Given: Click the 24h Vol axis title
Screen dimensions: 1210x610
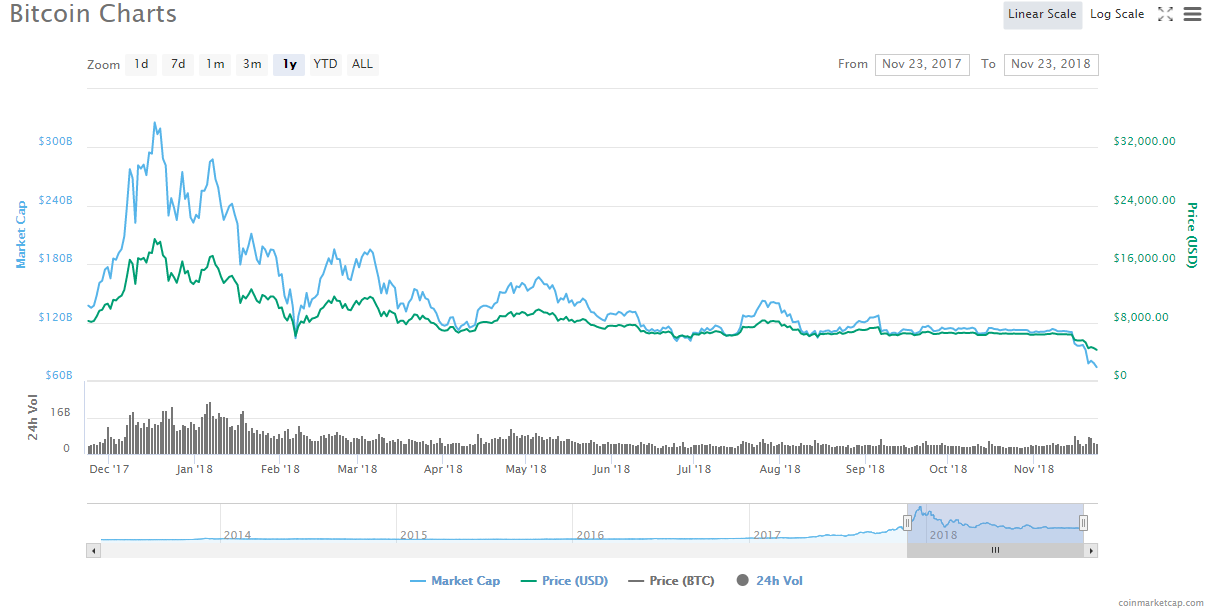Looking at the screenshot, I should [34, 418].
